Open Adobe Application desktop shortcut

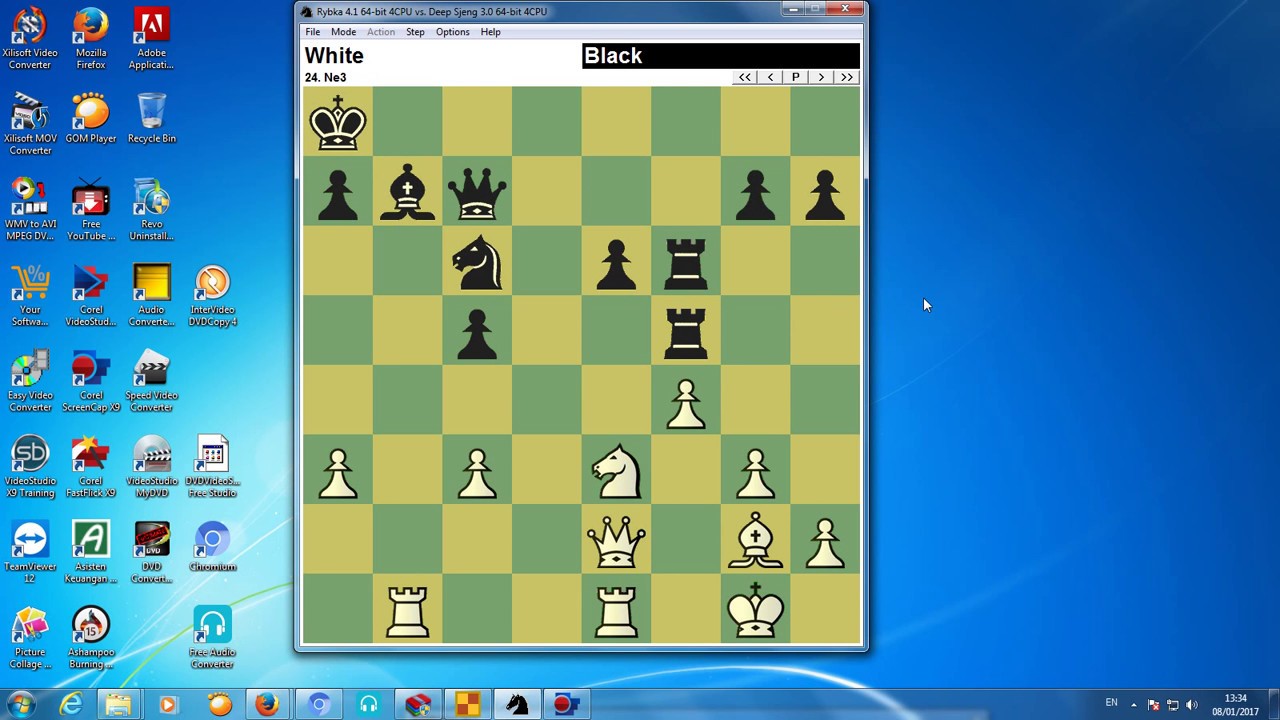[x=152, y=40]
